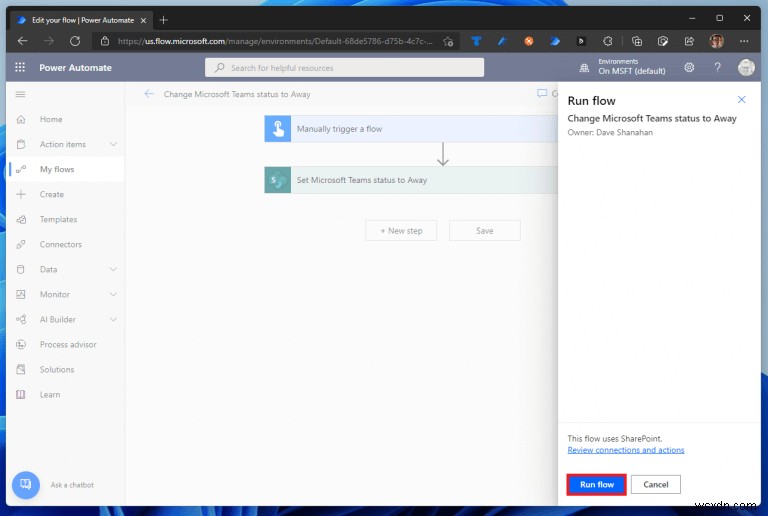Add page to favorites star icon
The height and width of the screenshot is (516, 768).
(448, 42)
